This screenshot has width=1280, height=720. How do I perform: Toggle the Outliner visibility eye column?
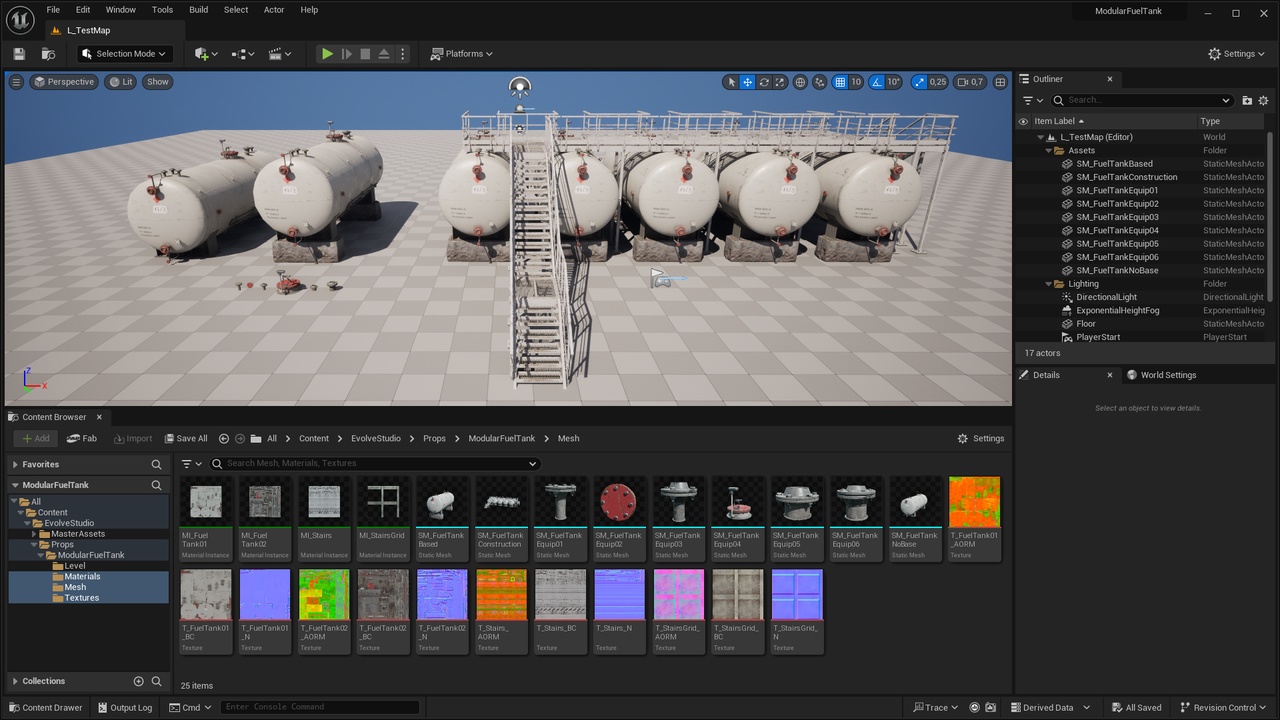pyautogui.click(x=1023, y=121)
